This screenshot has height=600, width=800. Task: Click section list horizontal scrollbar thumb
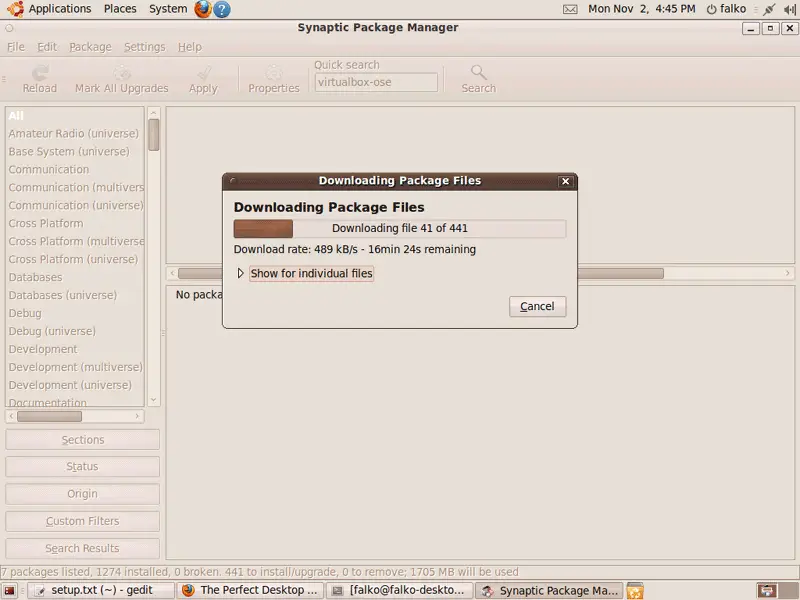pos(49,416)
